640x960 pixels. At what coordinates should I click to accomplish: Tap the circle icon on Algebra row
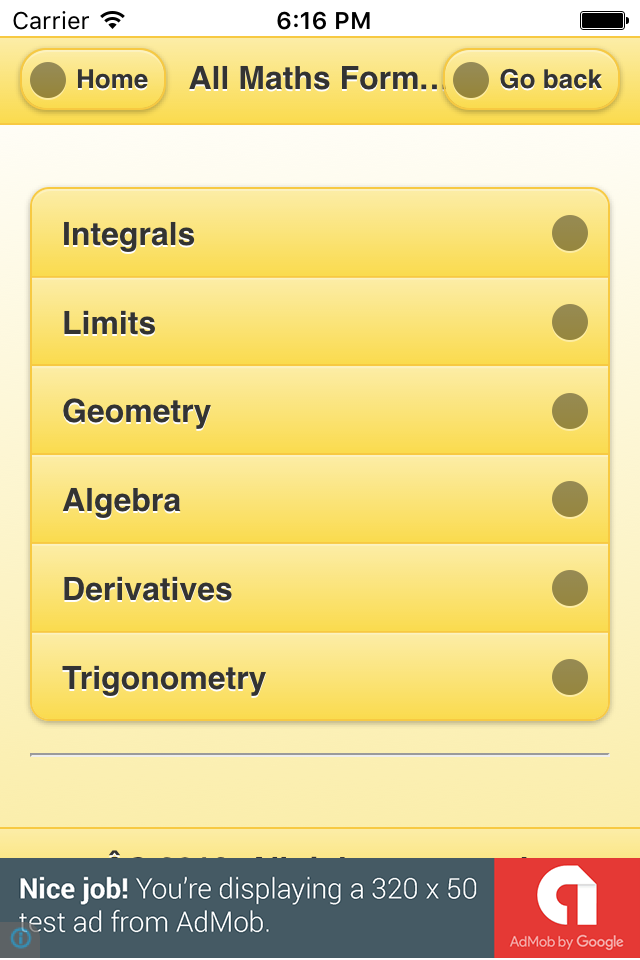tap(570, 499)
